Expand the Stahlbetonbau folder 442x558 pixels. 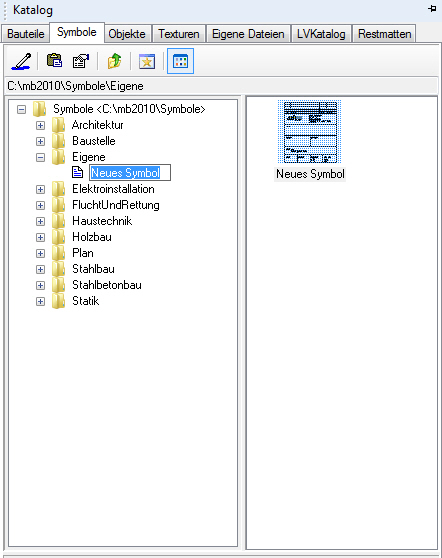coord(41,285)
